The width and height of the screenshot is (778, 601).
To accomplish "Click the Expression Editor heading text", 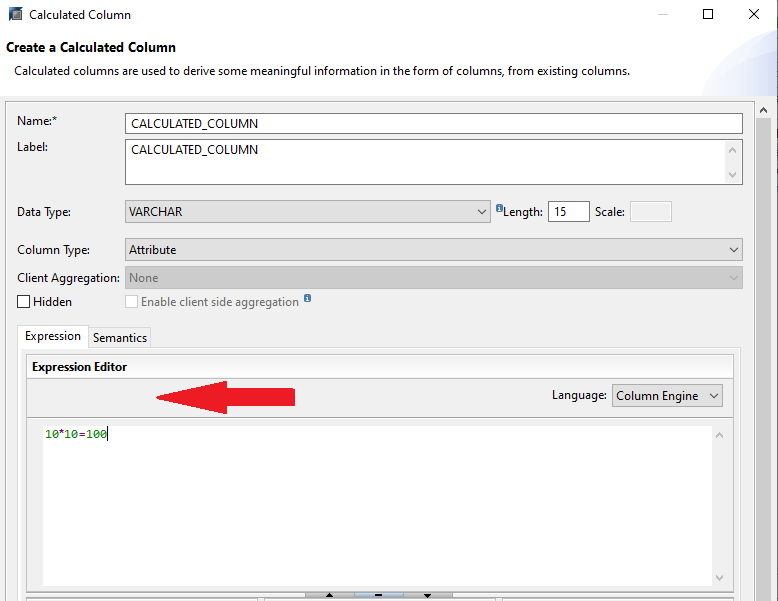I will tap(79, 367).
